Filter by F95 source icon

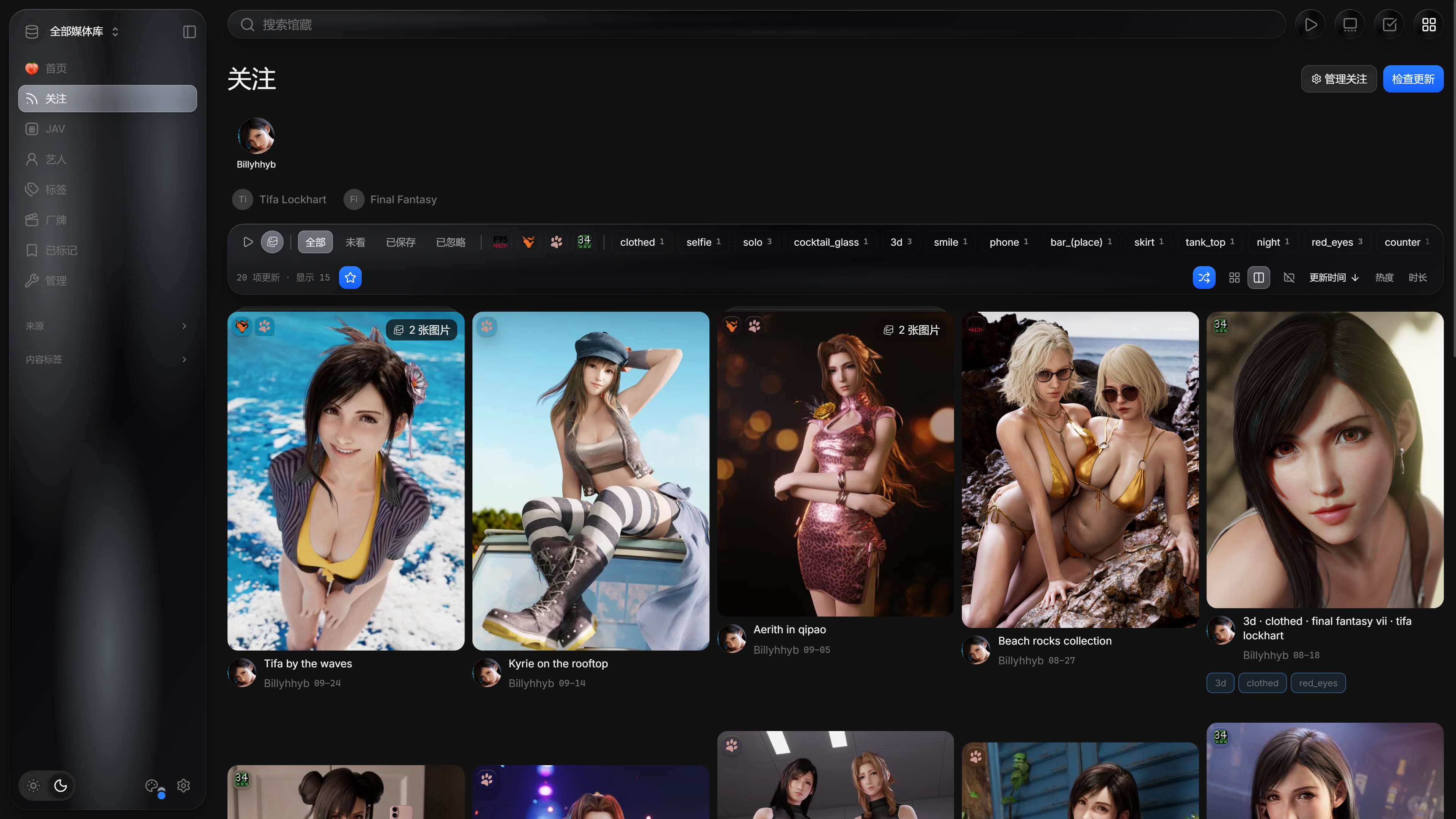pyautogui.click(x=500, y=242)
